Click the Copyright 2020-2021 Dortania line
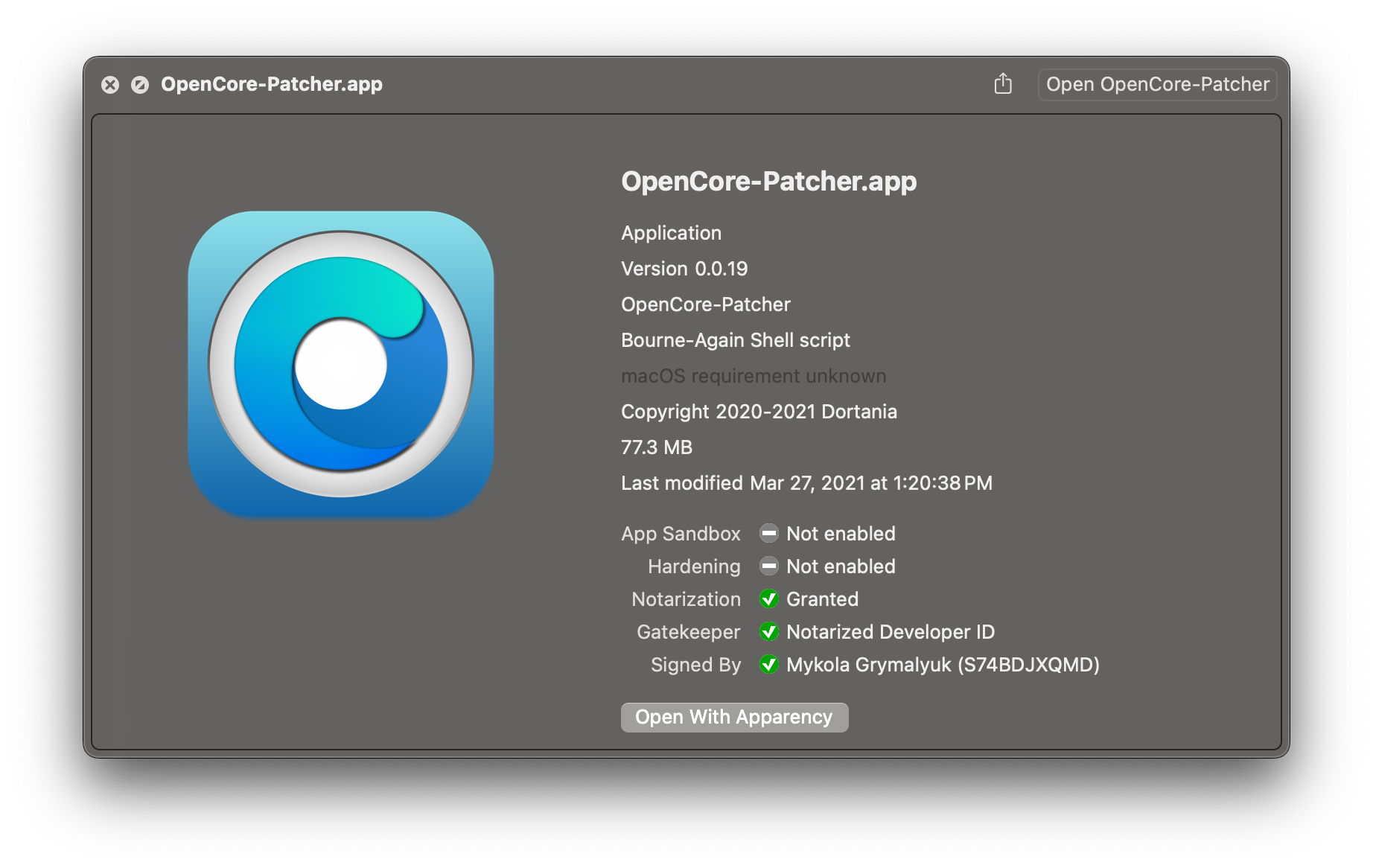This screenshot has width=1373, height=868. pos(759,412)
